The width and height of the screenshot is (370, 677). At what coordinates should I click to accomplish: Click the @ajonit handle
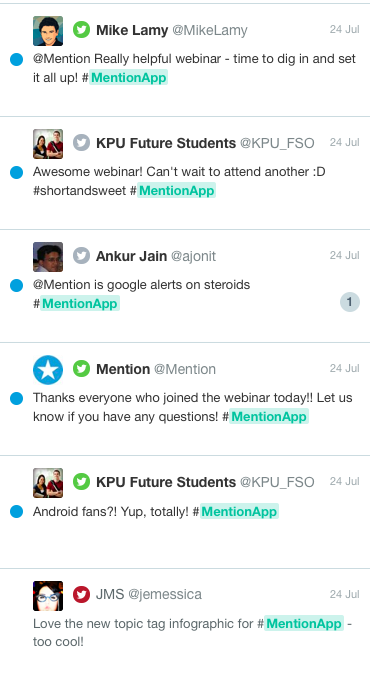193,256
